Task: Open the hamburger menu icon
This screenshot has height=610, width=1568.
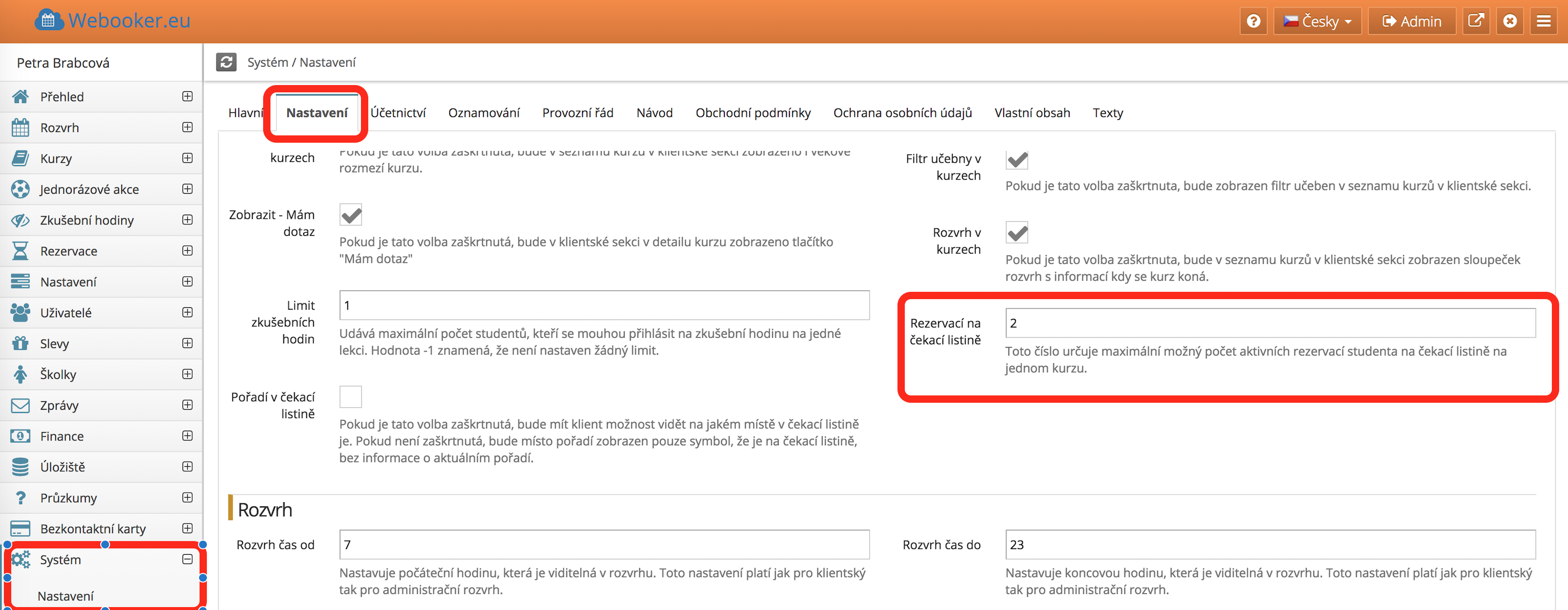Action: (1543, 22)
